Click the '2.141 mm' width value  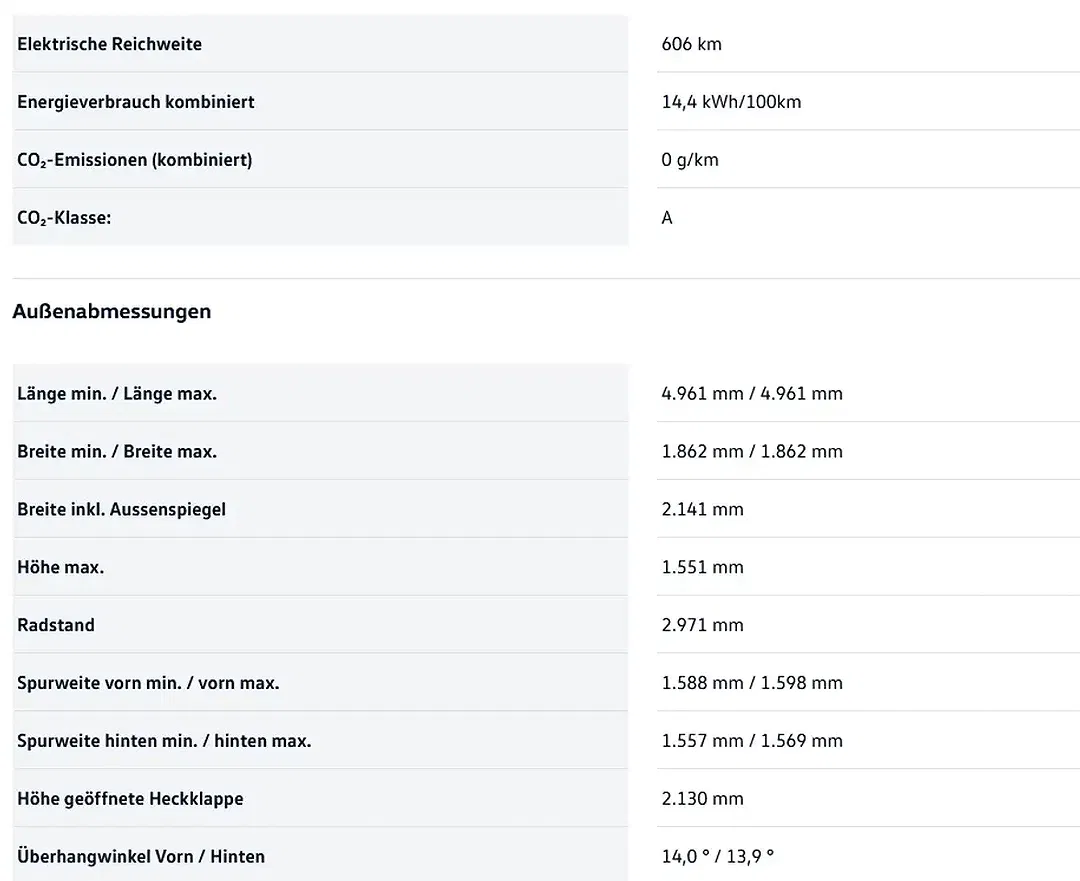click(x=703, y=509)
